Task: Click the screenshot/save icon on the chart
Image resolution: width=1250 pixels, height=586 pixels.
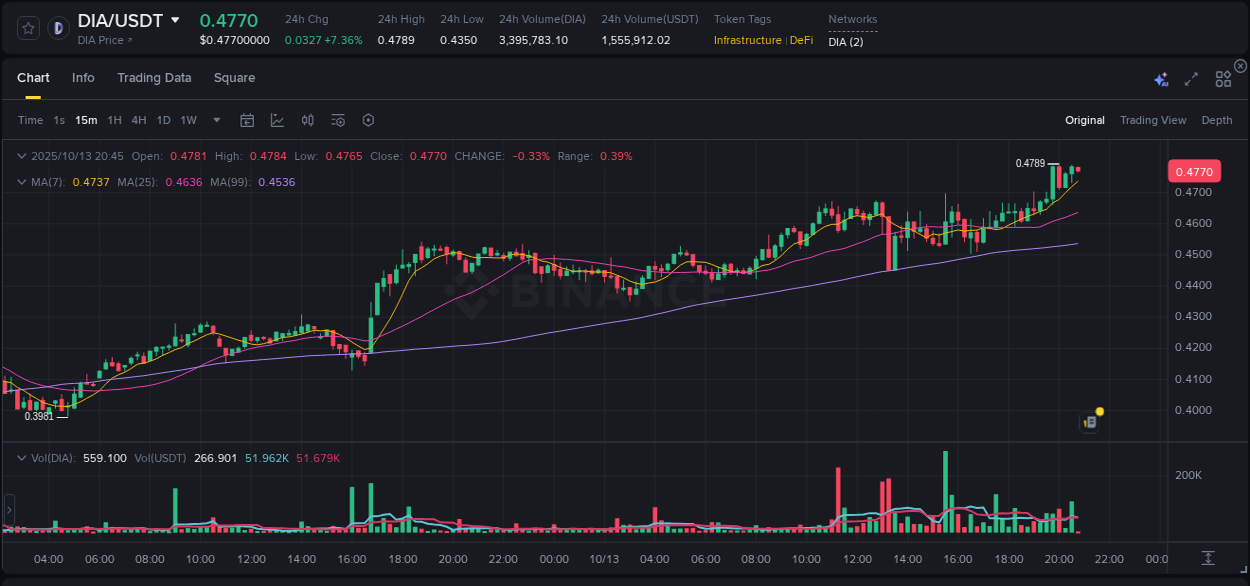Action: click(x=1089, y=422)
